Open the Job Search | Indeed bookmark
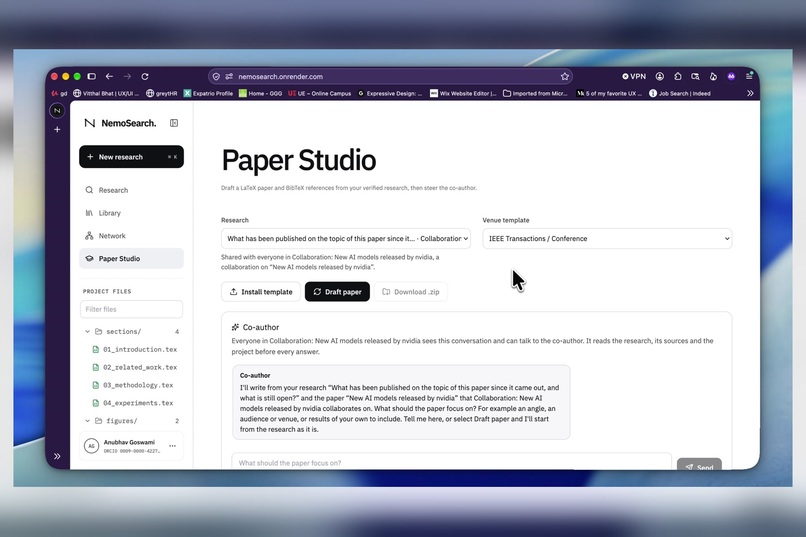Viewport: 806px width, 537px height. (680, 94)
